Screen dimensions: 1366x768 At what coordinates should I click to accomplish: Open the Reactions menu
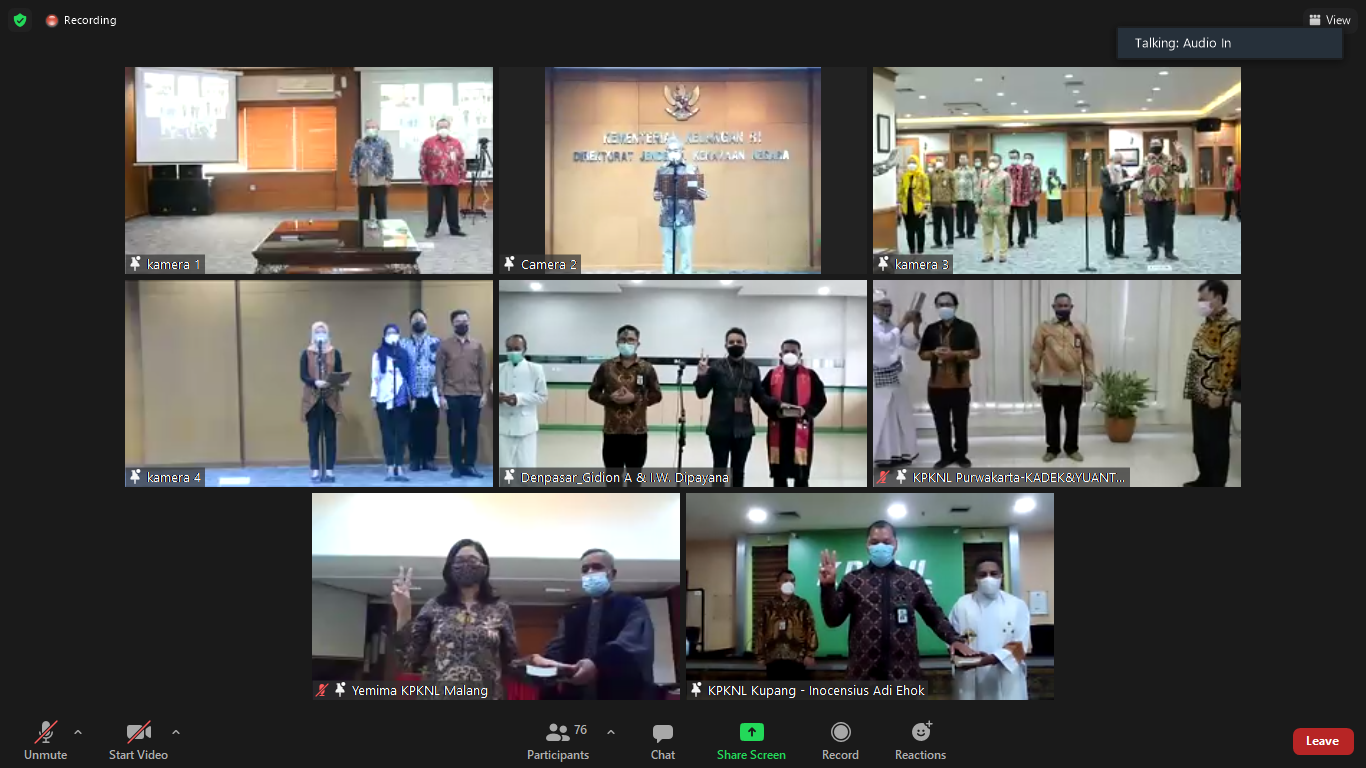pos(920,741)
